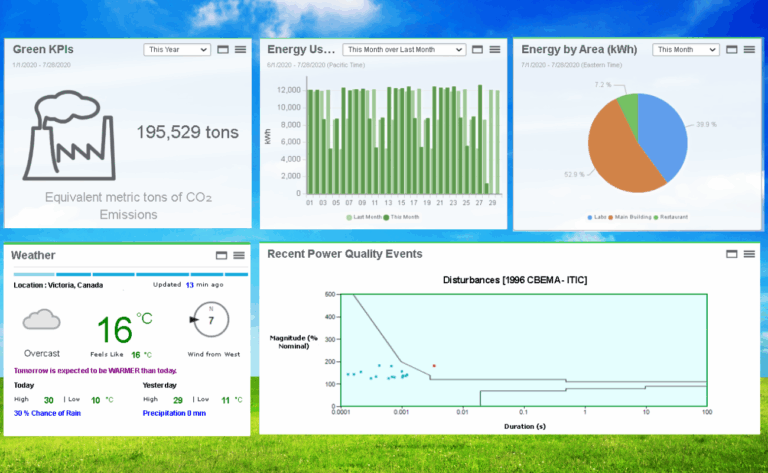This screenshot has width=768, height=473.
Task: Open the Recent Power Quality Events menu
Action: 749,254
